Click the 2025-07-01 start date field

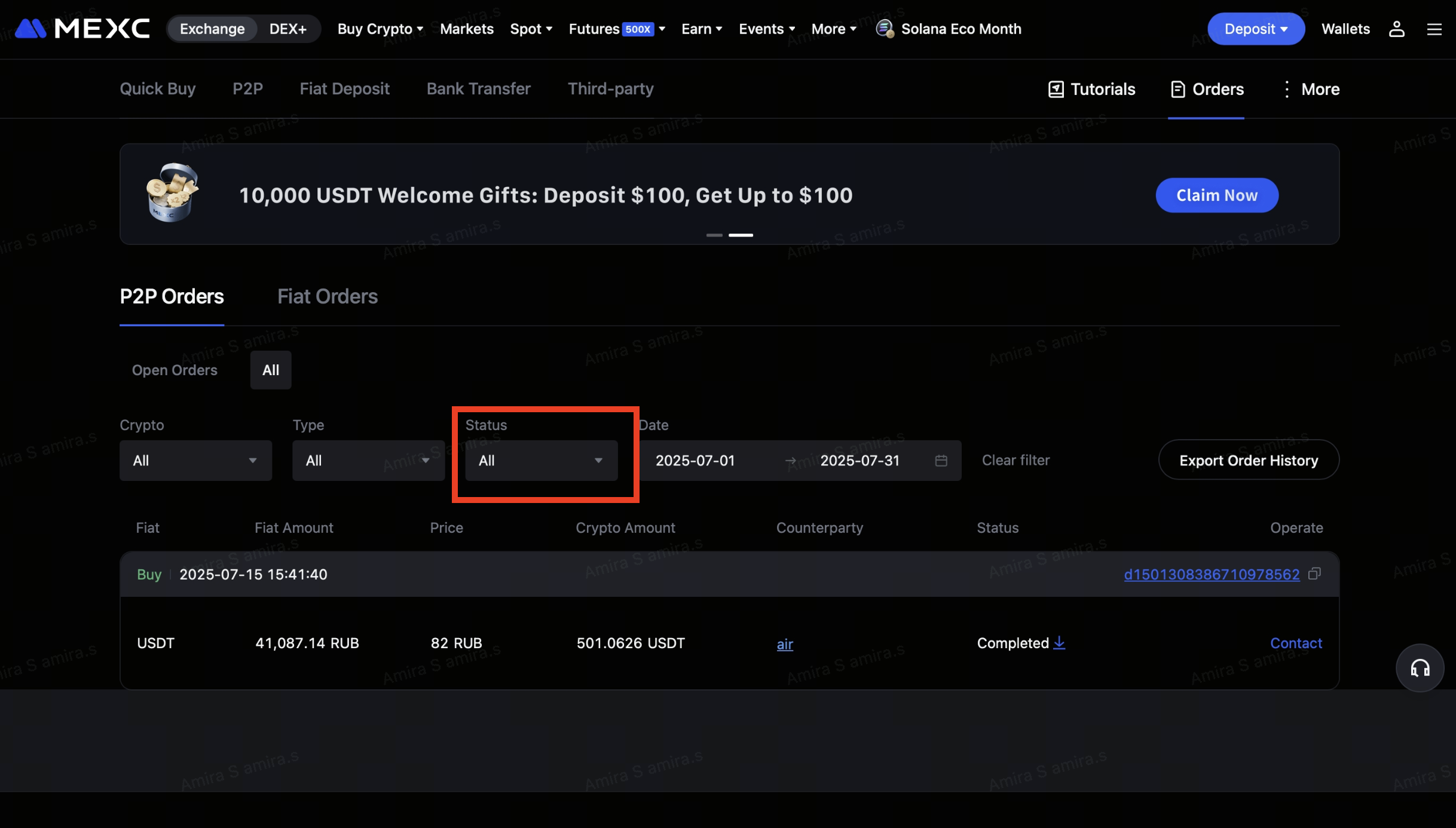tap(695, 461)
